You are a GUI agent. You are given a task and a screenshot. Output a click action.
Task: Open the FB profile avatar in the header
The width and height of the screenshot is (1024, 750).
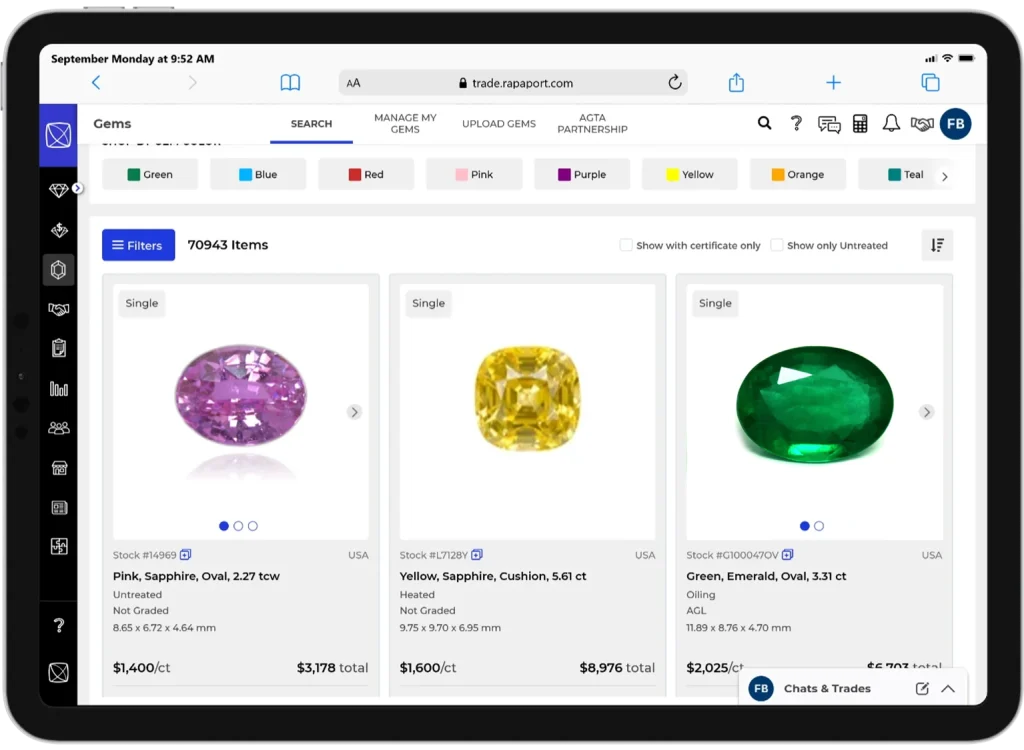click(x=955, y=123)
